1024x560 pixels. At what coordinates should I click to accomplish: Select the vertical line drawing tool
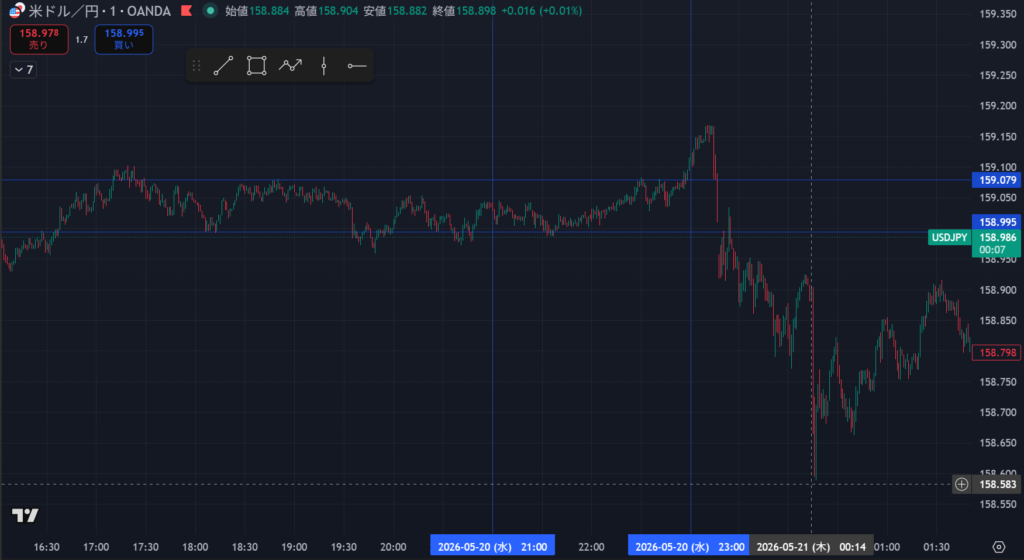324,66
